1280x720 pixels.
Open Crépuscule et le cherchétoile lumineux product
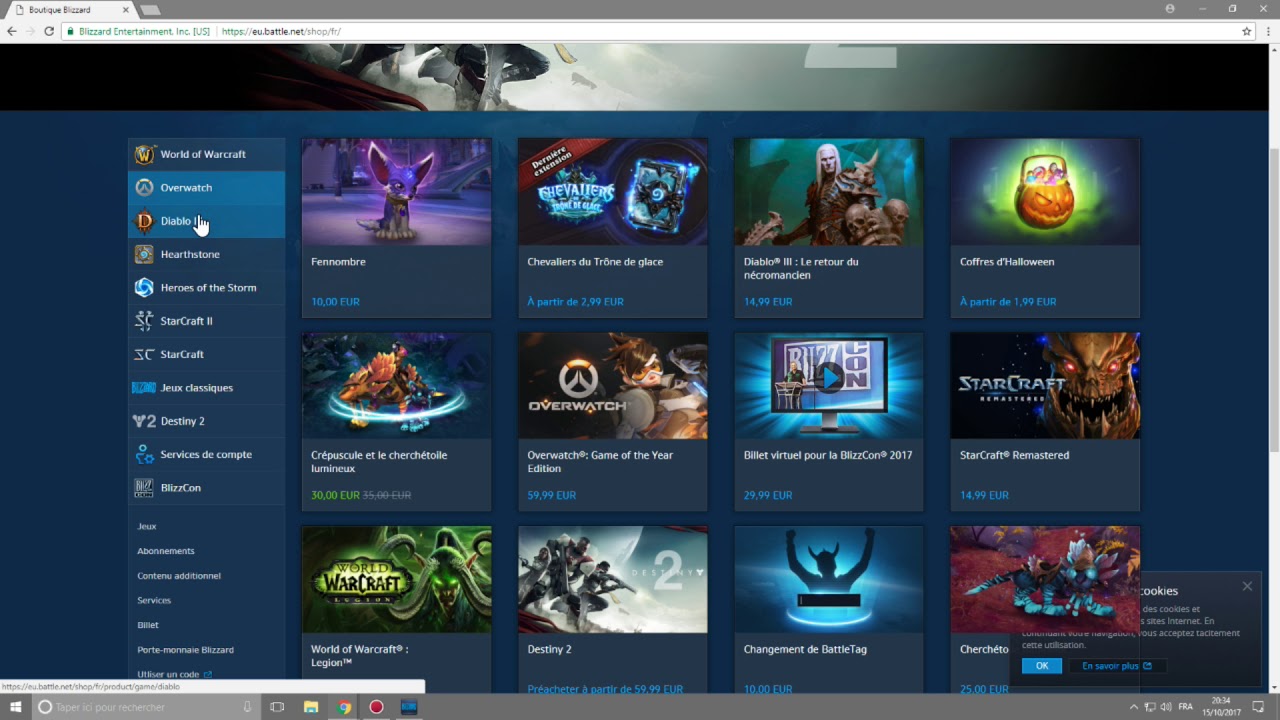coord(397,422)
